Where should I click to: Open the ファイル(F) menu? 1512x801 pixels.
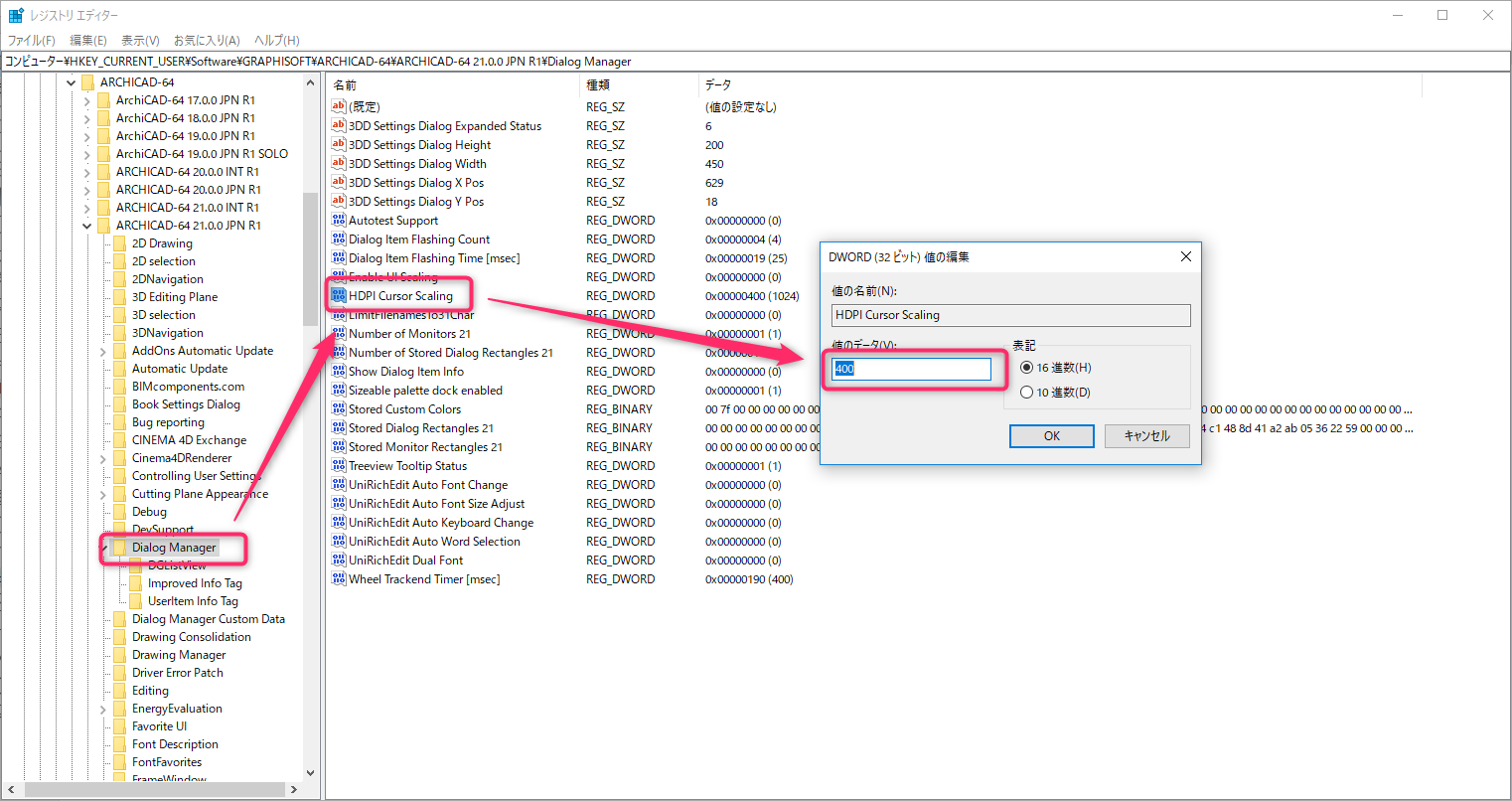(32, 41)
